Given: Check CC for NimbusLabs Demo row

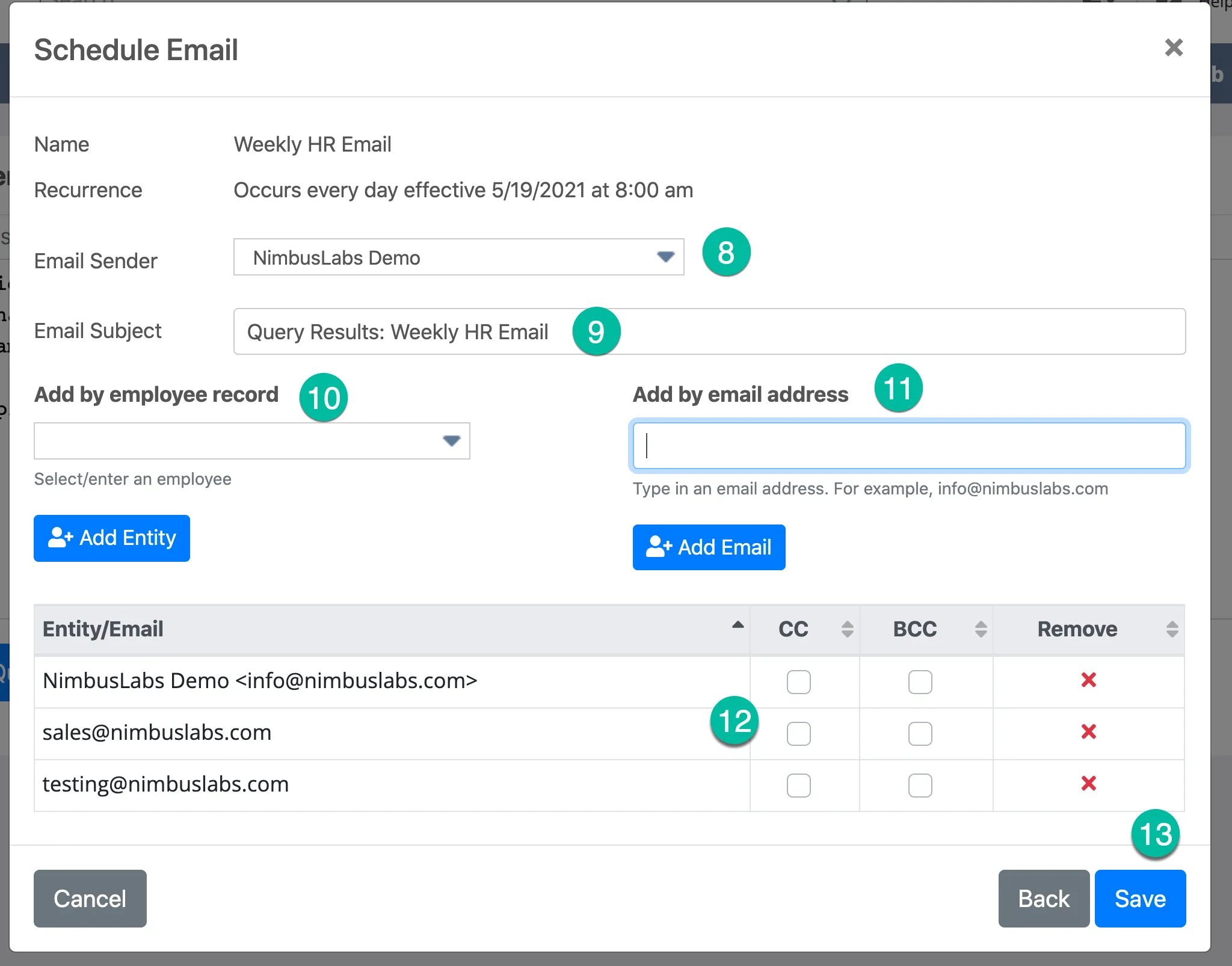Looking at the screenshot, I should click(799, 682).
